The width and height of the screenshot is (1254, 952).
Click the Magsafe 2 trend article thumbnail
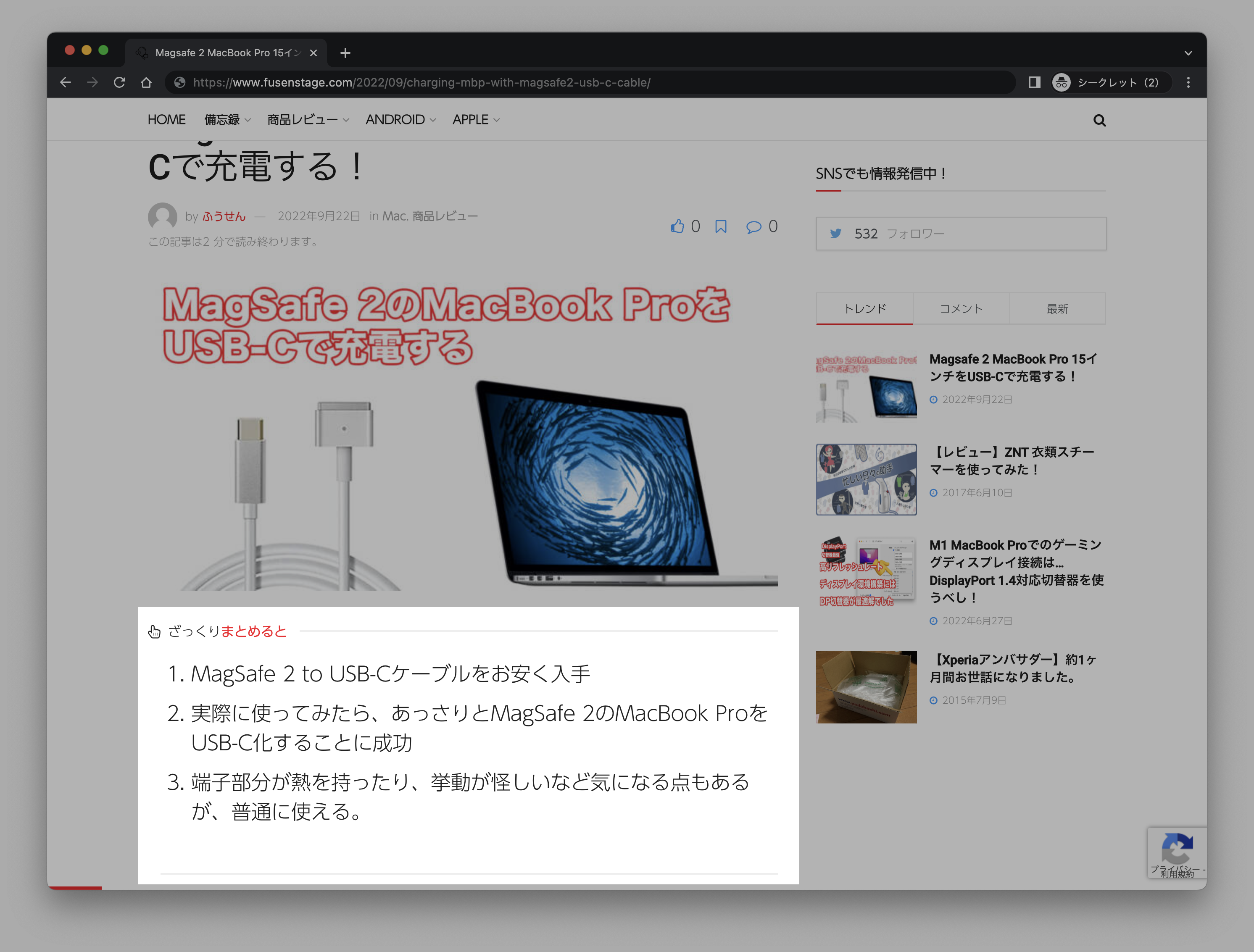coord(866,387)
